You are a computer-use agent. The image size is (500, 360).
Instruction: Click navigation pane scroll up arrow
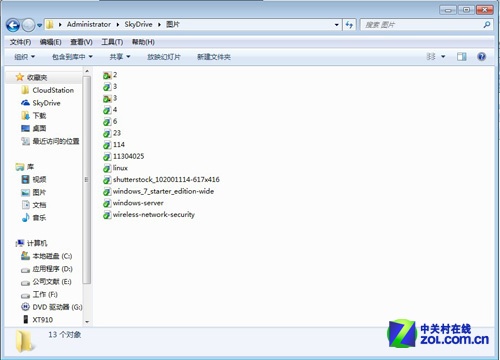[x=87, y=71]
